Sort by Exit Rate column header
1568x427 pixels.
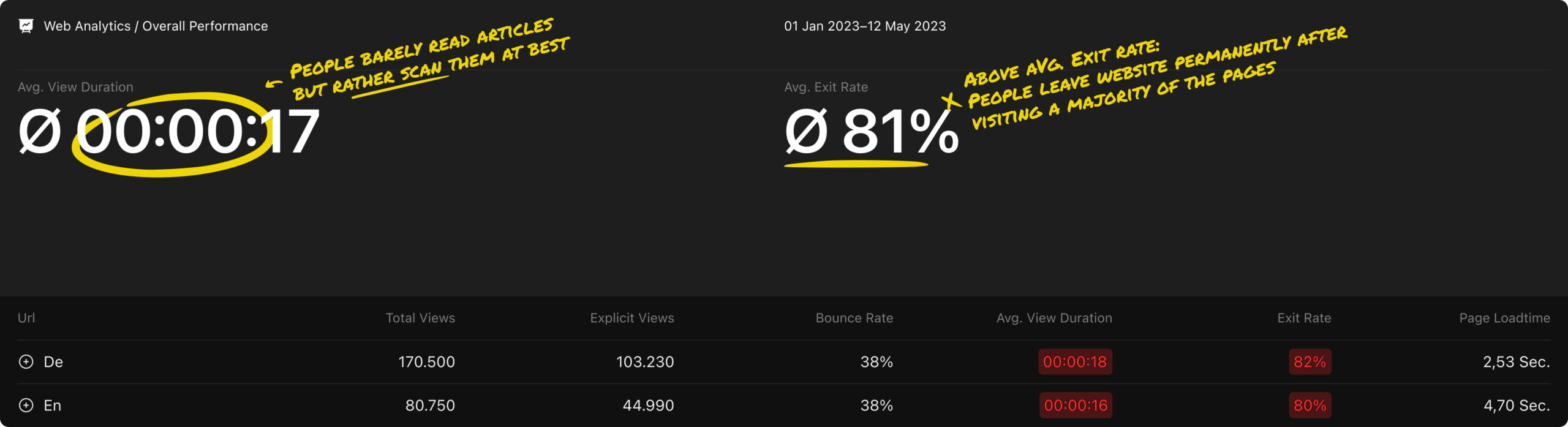coord(1304,318)
